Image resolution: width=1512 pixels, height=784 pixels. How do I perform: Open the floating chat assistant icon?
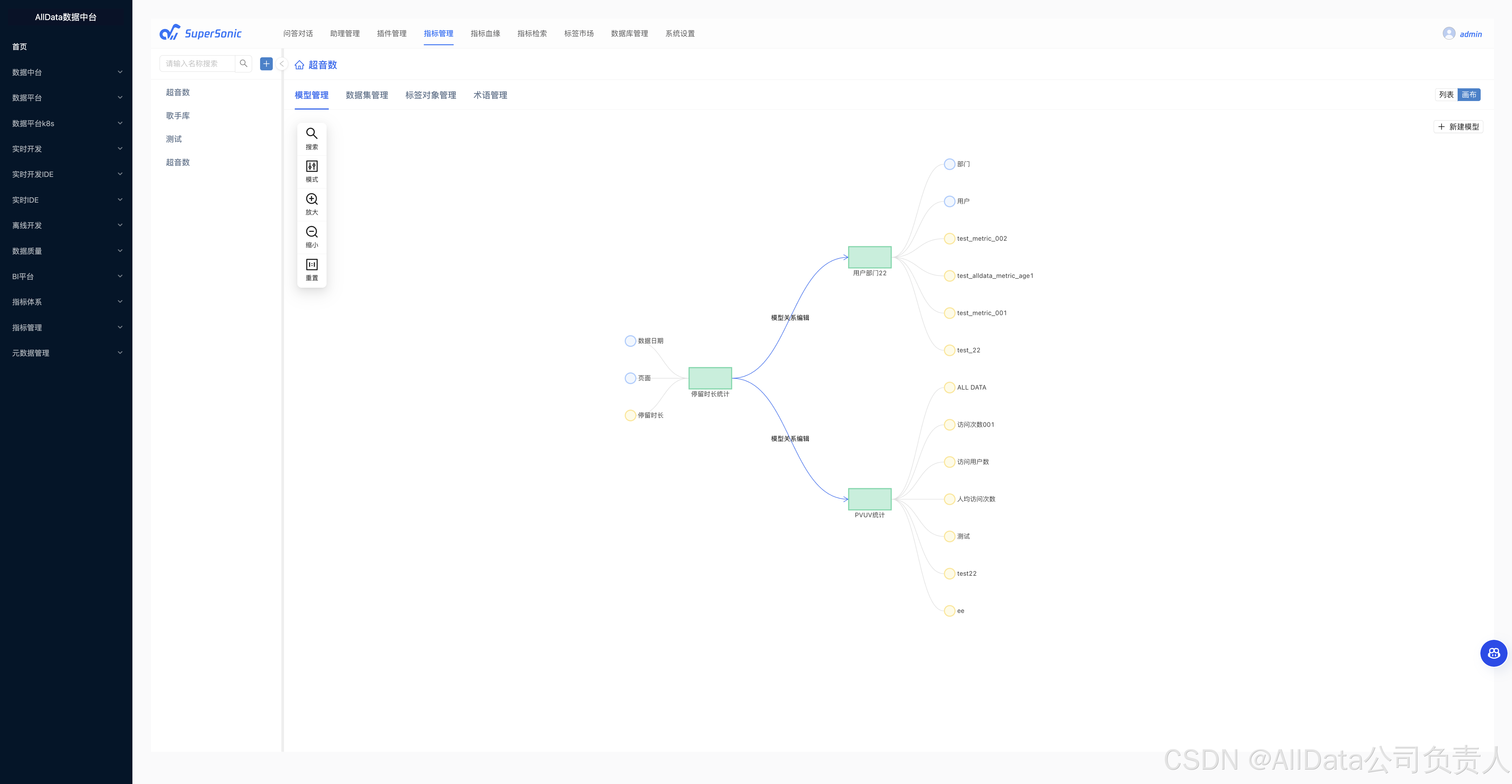(x=1493, y=653)
